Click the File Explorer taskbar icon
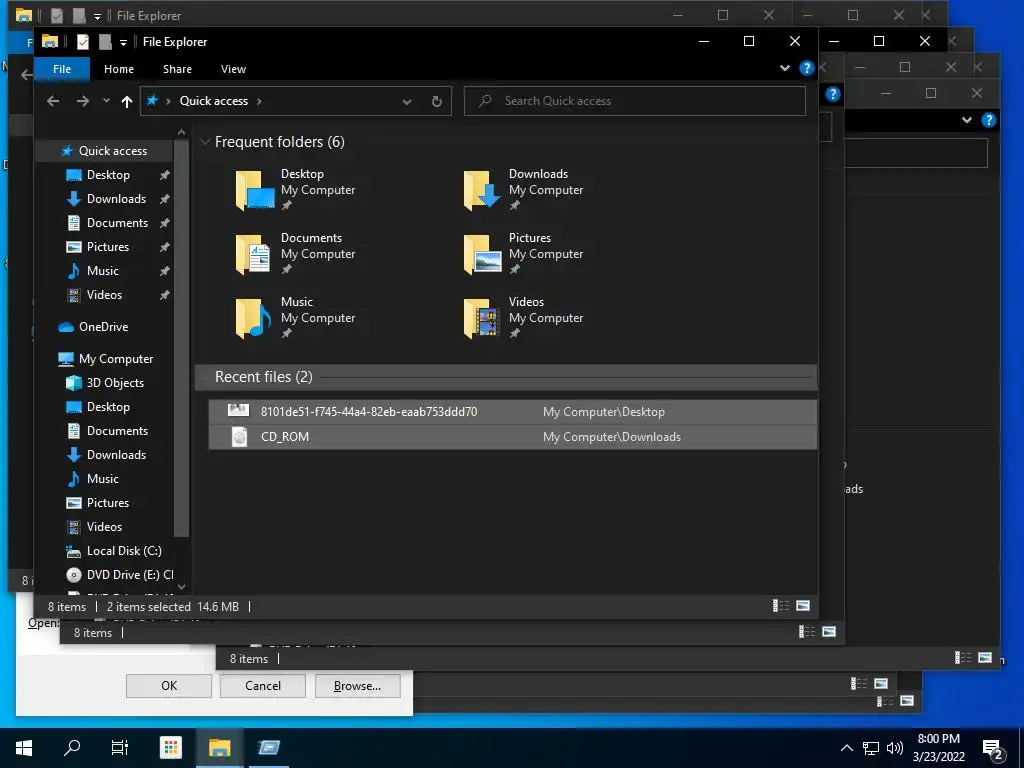This screenshot has width=1024, height=768. [x=219, y=748]
